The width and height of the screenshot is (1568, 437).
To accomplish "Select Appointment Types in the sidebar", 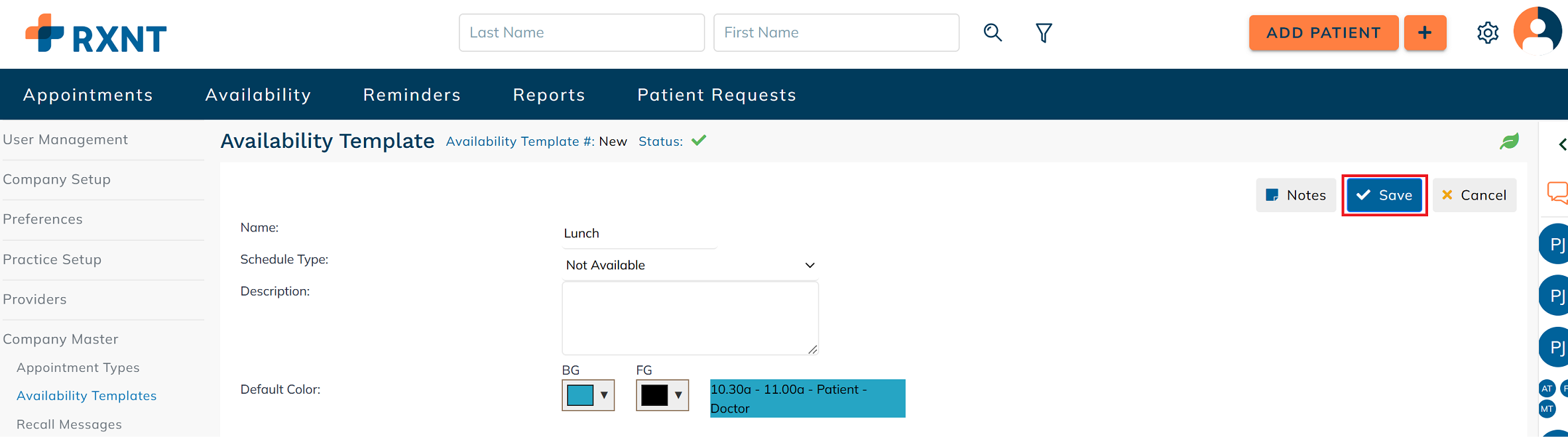I will coord(78,367).
